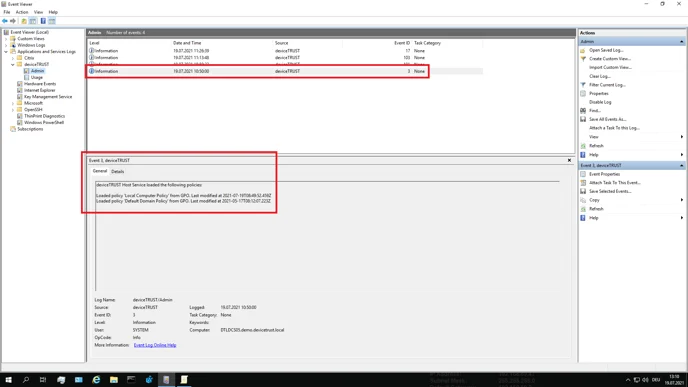Close the event preview pane

tap(570, 161)
